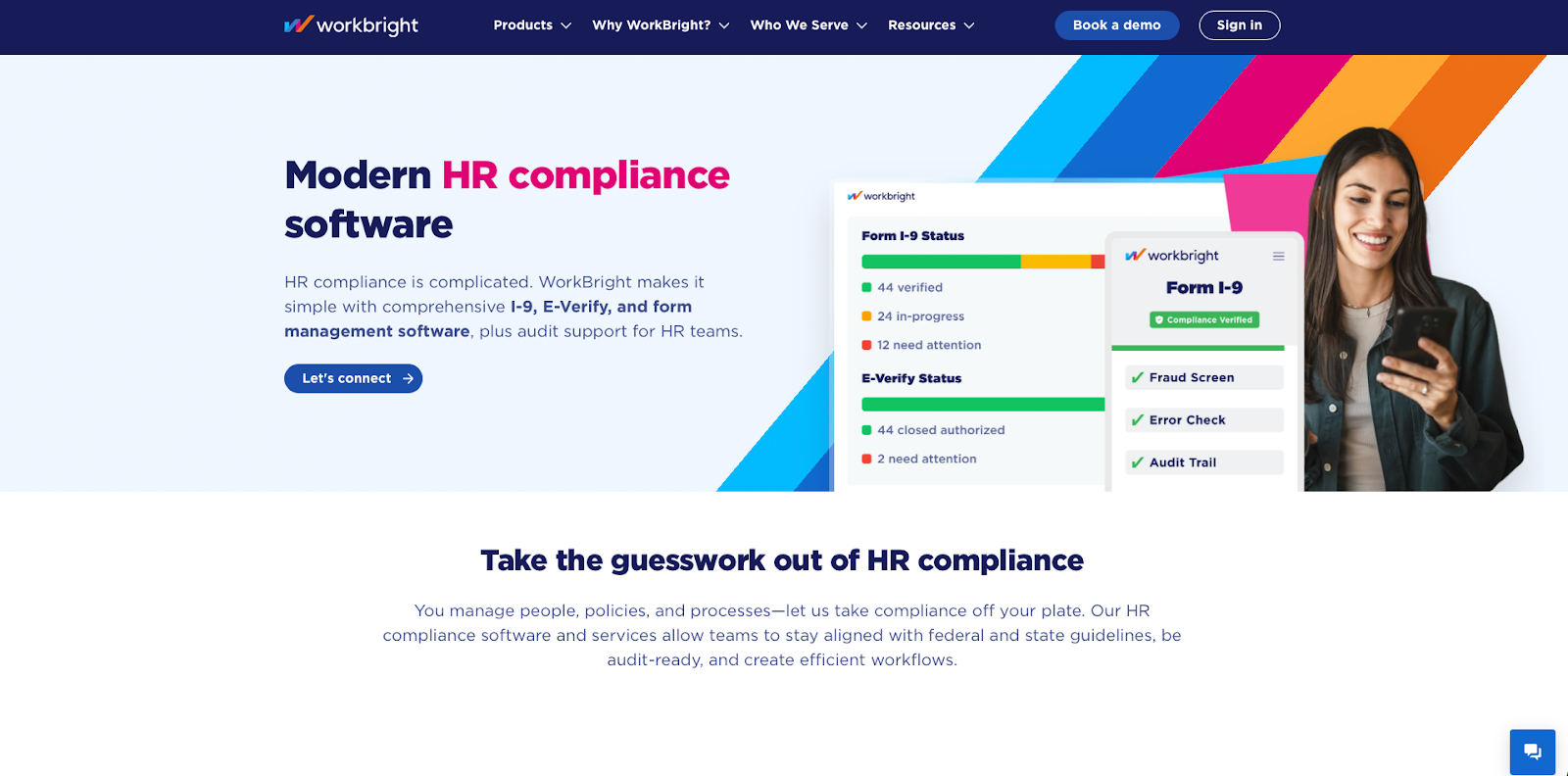Open the live chat widget icon
Screen dimensions: 1568x776
coord(1533,752)
